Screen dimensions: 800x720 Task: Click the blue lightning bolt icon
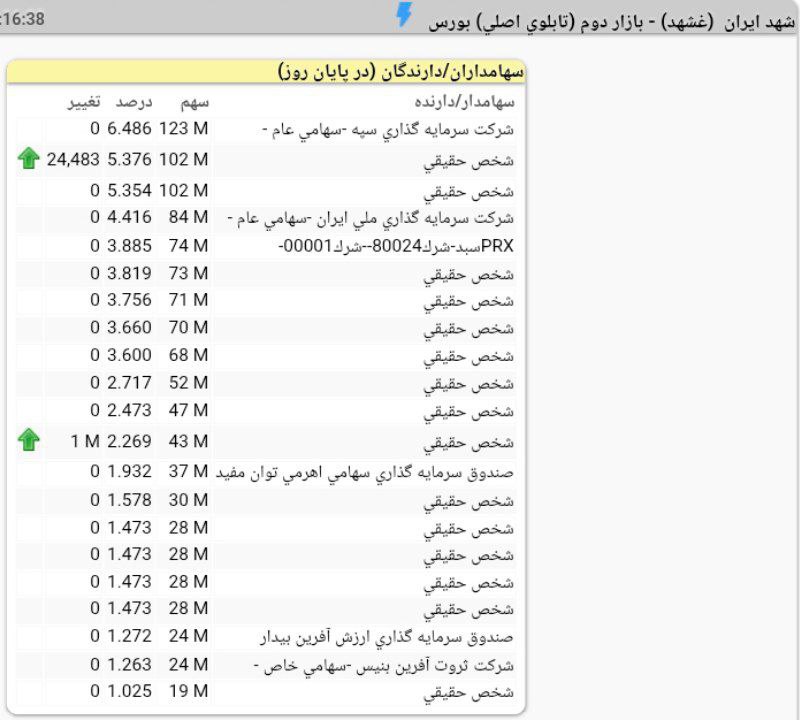[403, 15]
